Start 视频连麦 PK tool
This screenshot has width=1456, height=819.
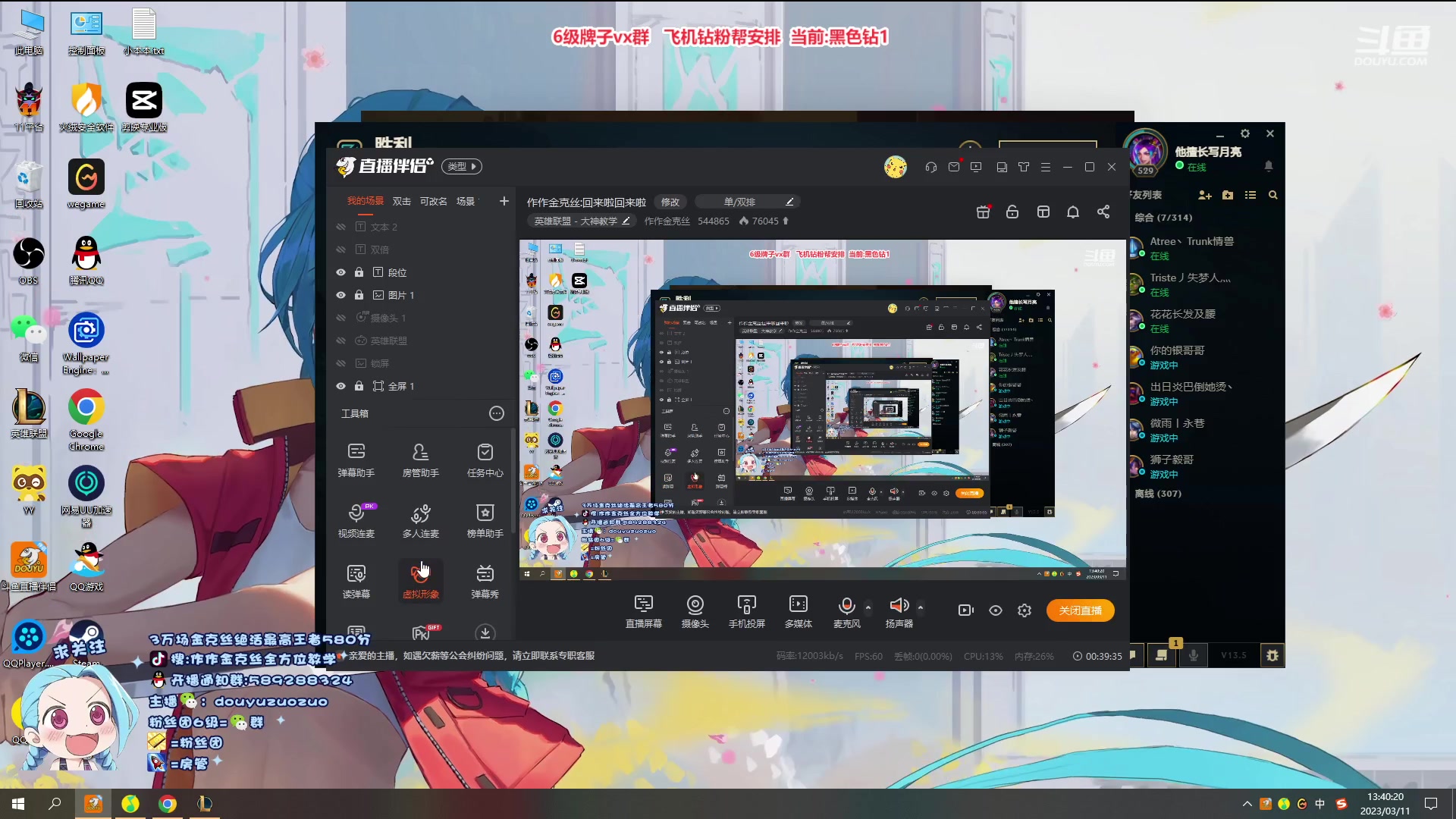356,520
